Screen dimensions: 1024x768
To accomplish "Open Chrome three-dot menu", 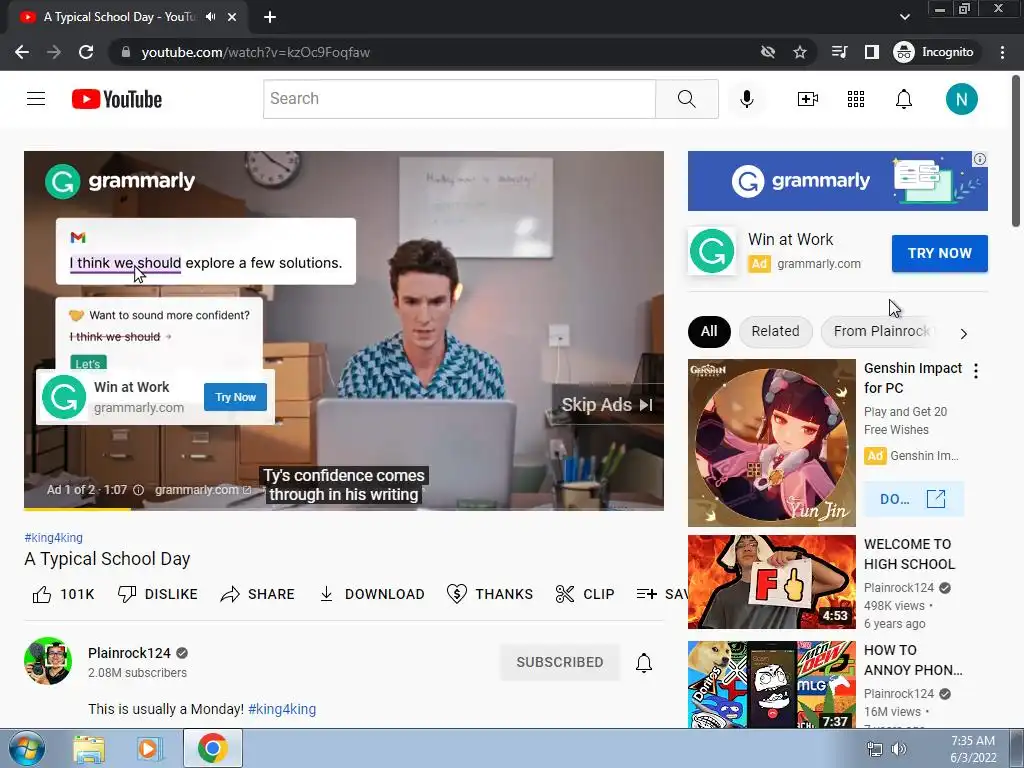I will [x=1002, y=52].
